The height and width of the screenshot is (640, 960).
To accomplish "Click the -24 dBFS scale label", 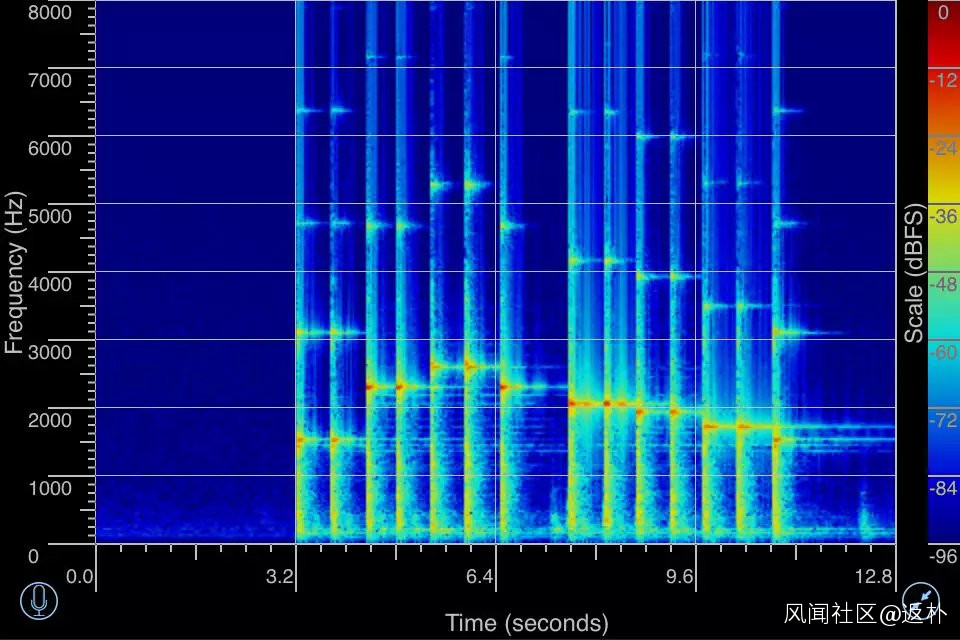I will click(x=943, y=148).
